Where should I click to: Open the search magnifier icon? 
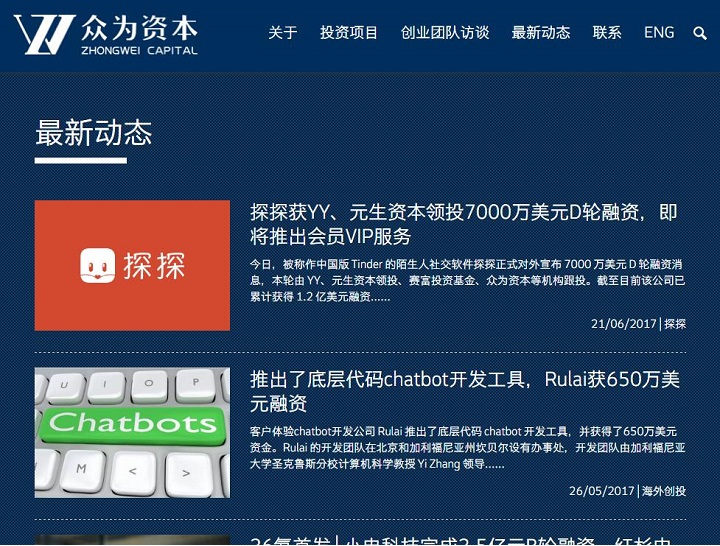[x=700, y=33]
